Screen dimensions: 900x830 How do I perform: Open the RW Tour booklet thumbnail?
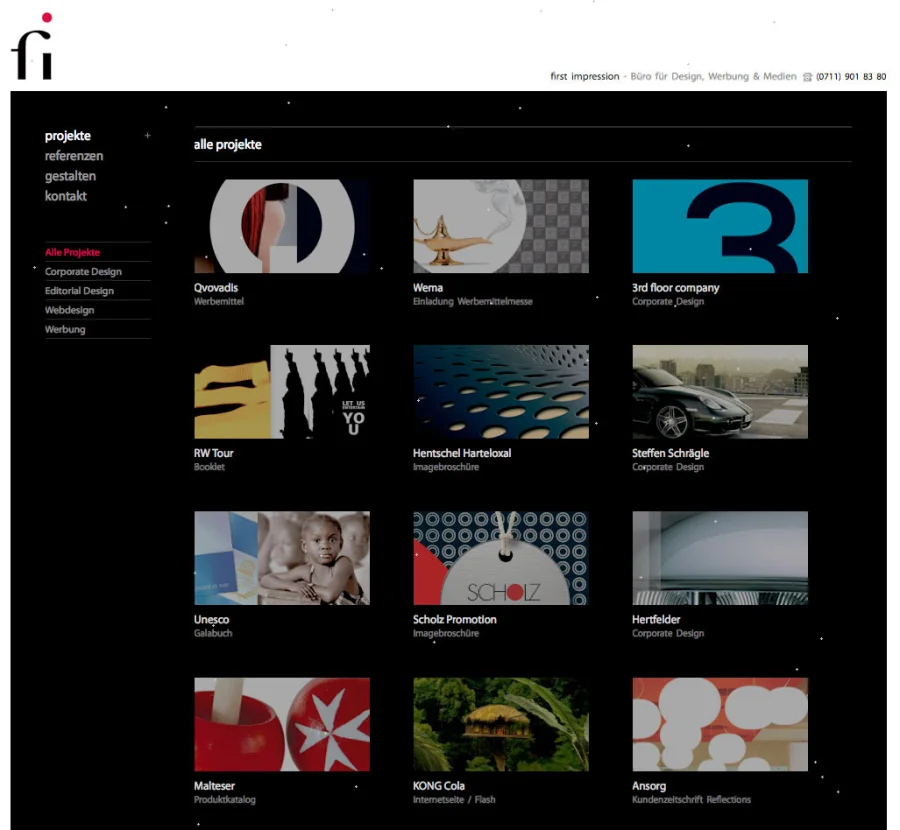(282, 392)
